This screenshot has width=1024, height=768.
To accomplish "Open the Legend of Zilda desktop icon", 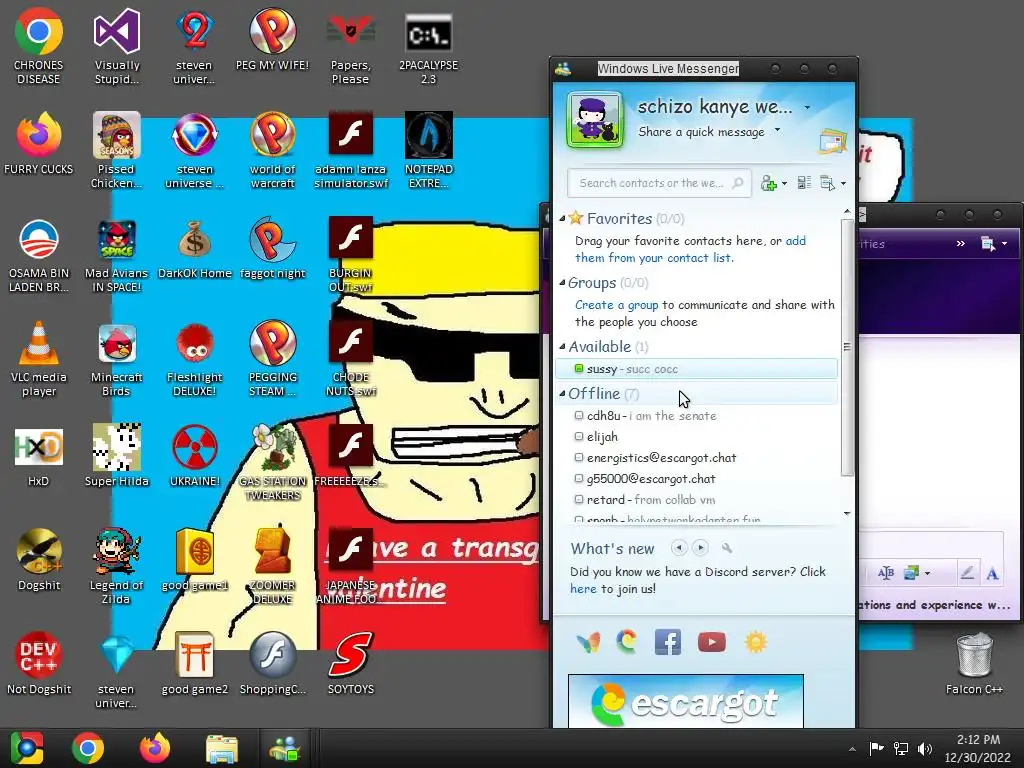I will point(116,566).
